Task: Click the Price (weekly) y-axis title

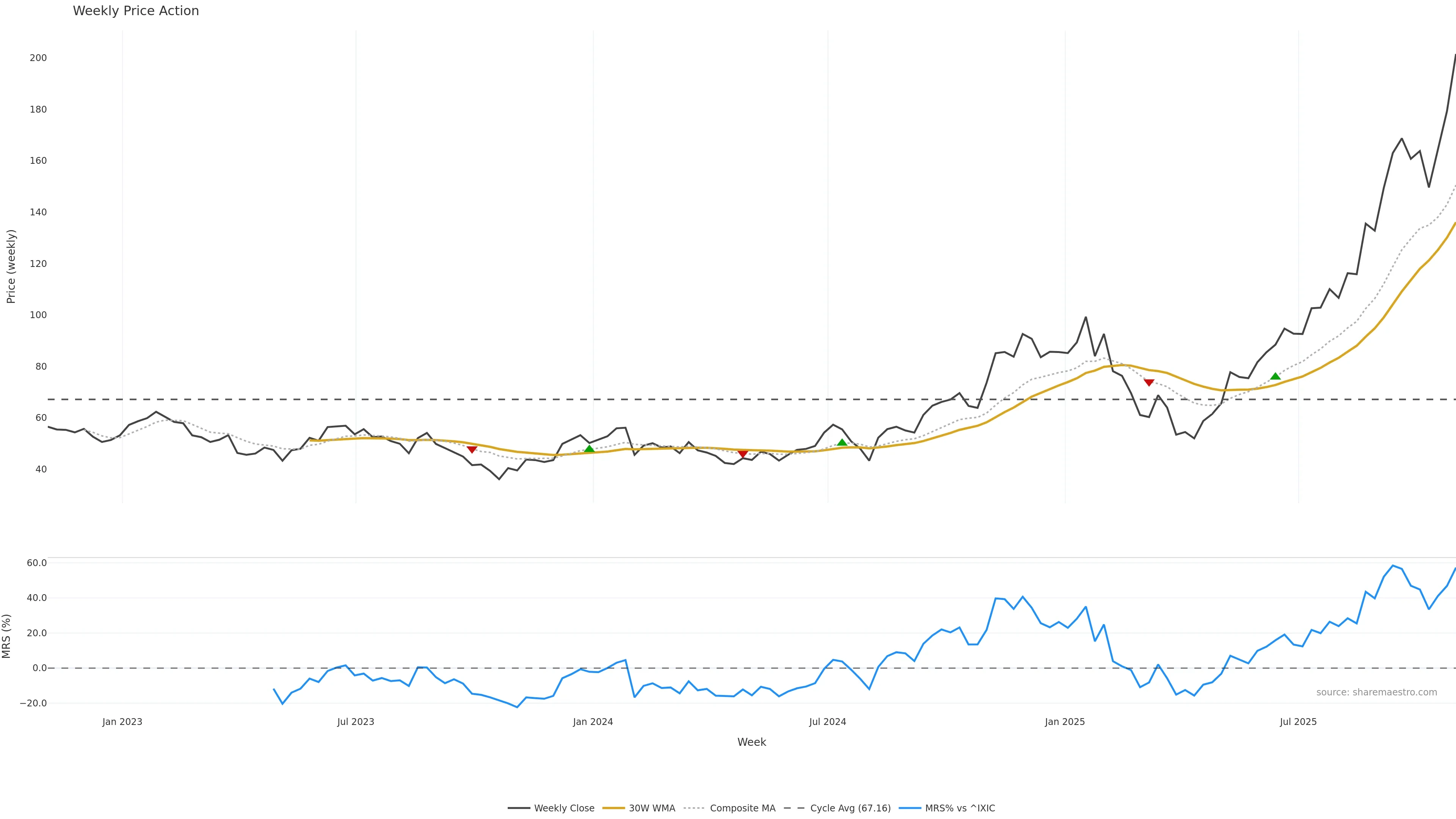Action: point(11,266)
